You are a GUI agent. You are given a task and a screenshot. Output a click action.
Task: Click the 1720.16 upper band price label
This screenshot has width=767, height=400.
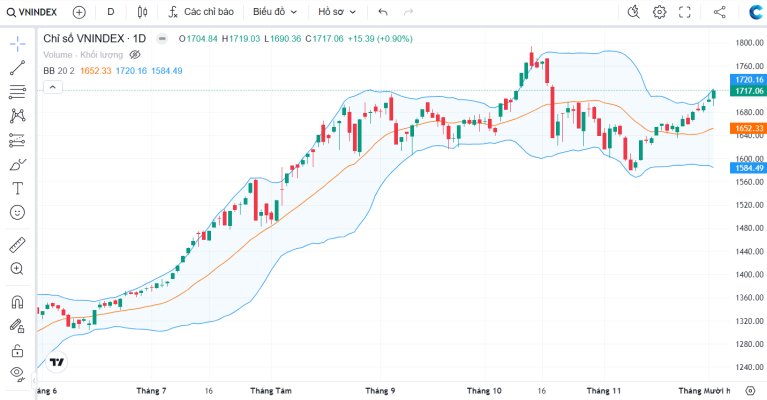[x=748, y=80]
